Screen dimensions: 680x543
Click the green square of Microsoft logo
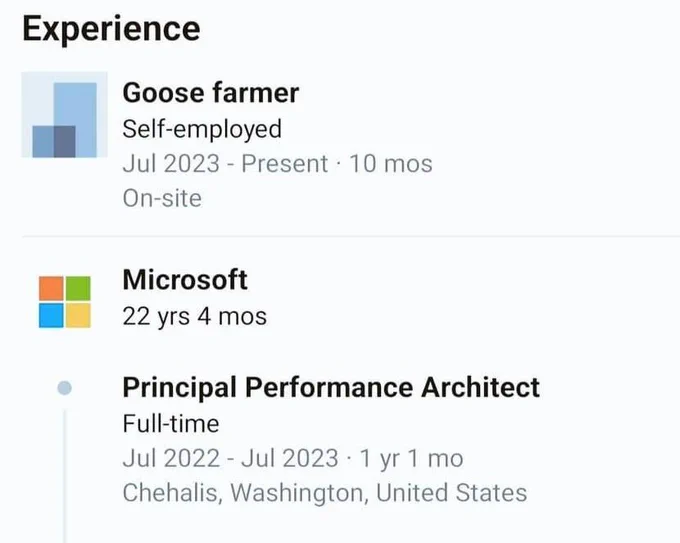[78, 290]
